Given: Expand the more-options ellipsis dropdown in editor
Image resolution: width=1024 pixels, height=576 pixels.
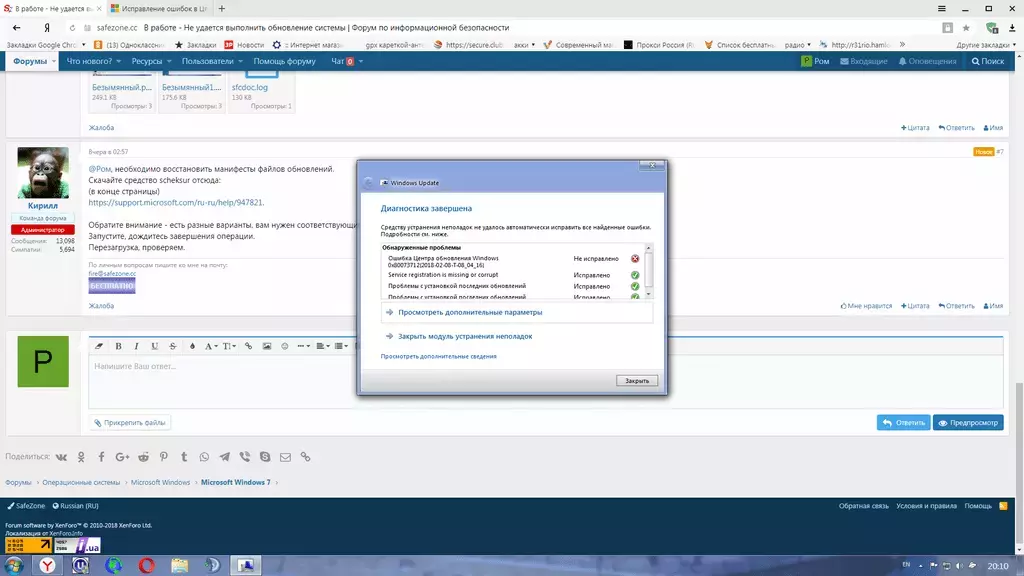Looking at the screenshot, I should [x=304, y=346].
